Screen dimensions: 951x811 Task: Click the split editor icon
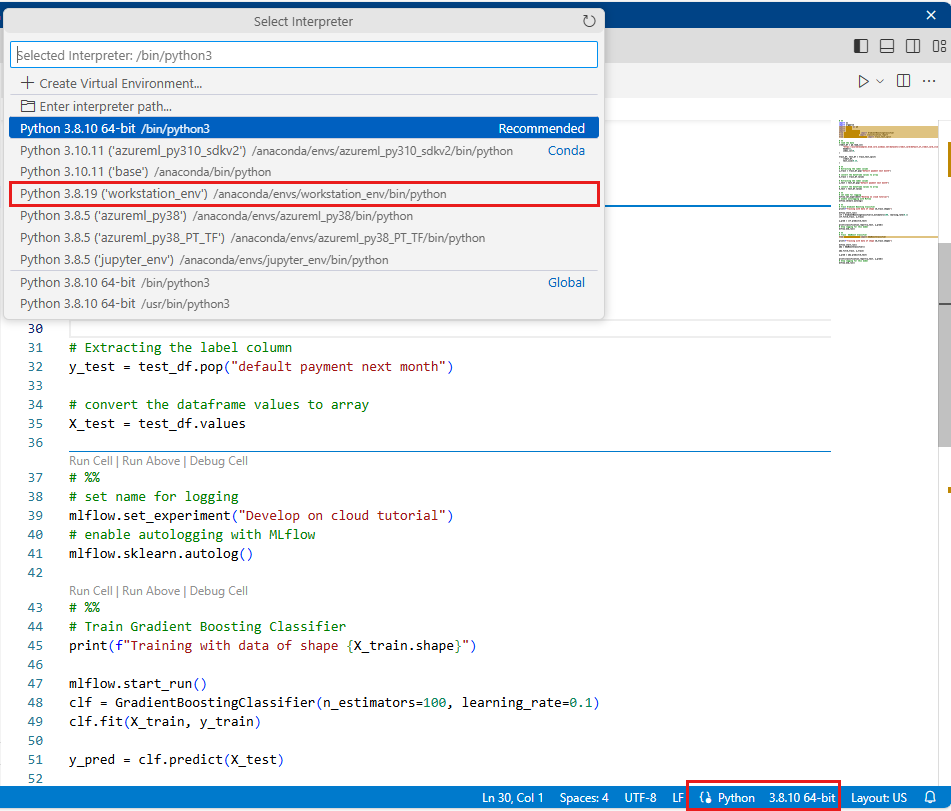[x=903, y=81]
